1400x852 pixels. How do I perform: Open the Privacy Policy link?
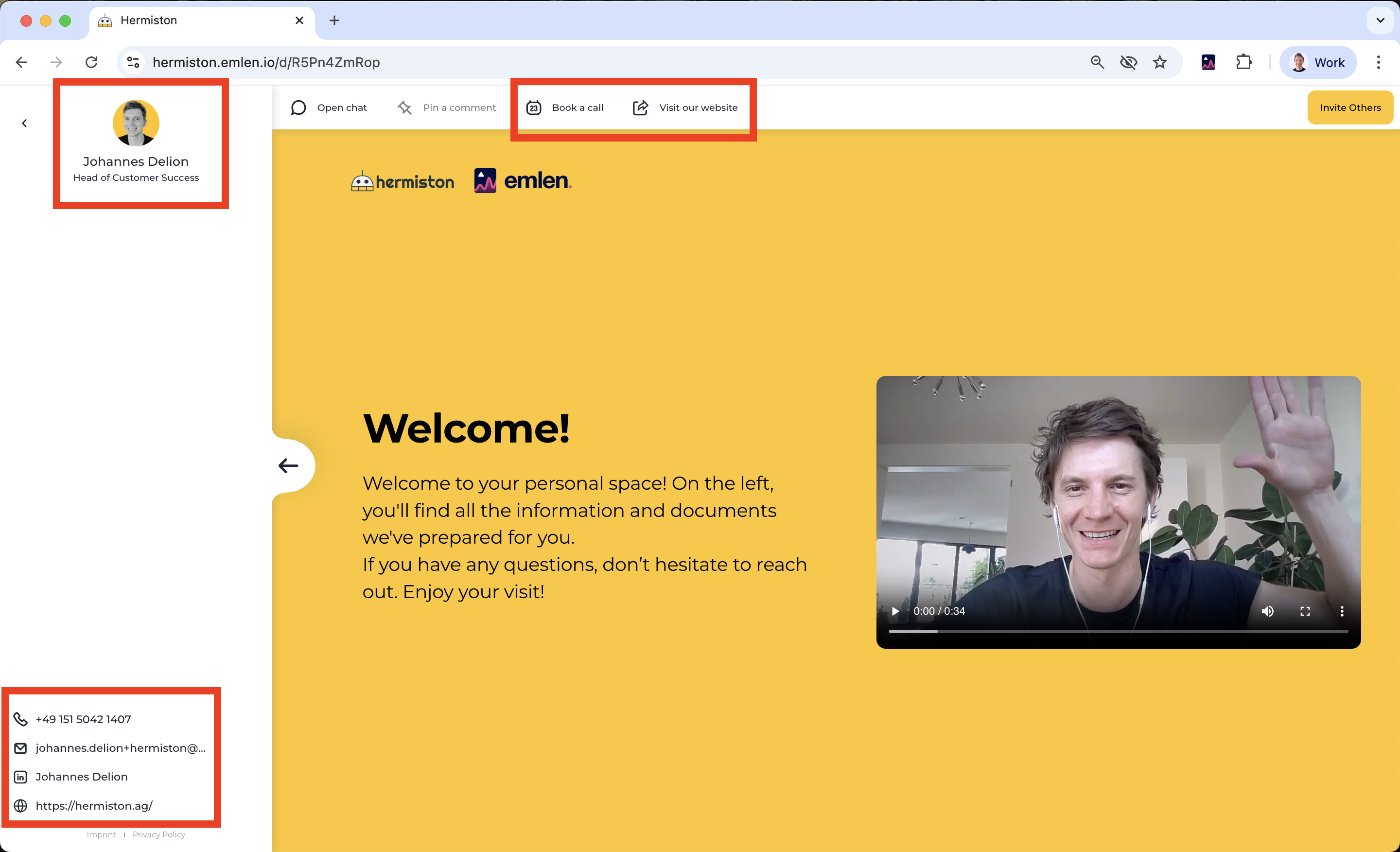[158, 834]
